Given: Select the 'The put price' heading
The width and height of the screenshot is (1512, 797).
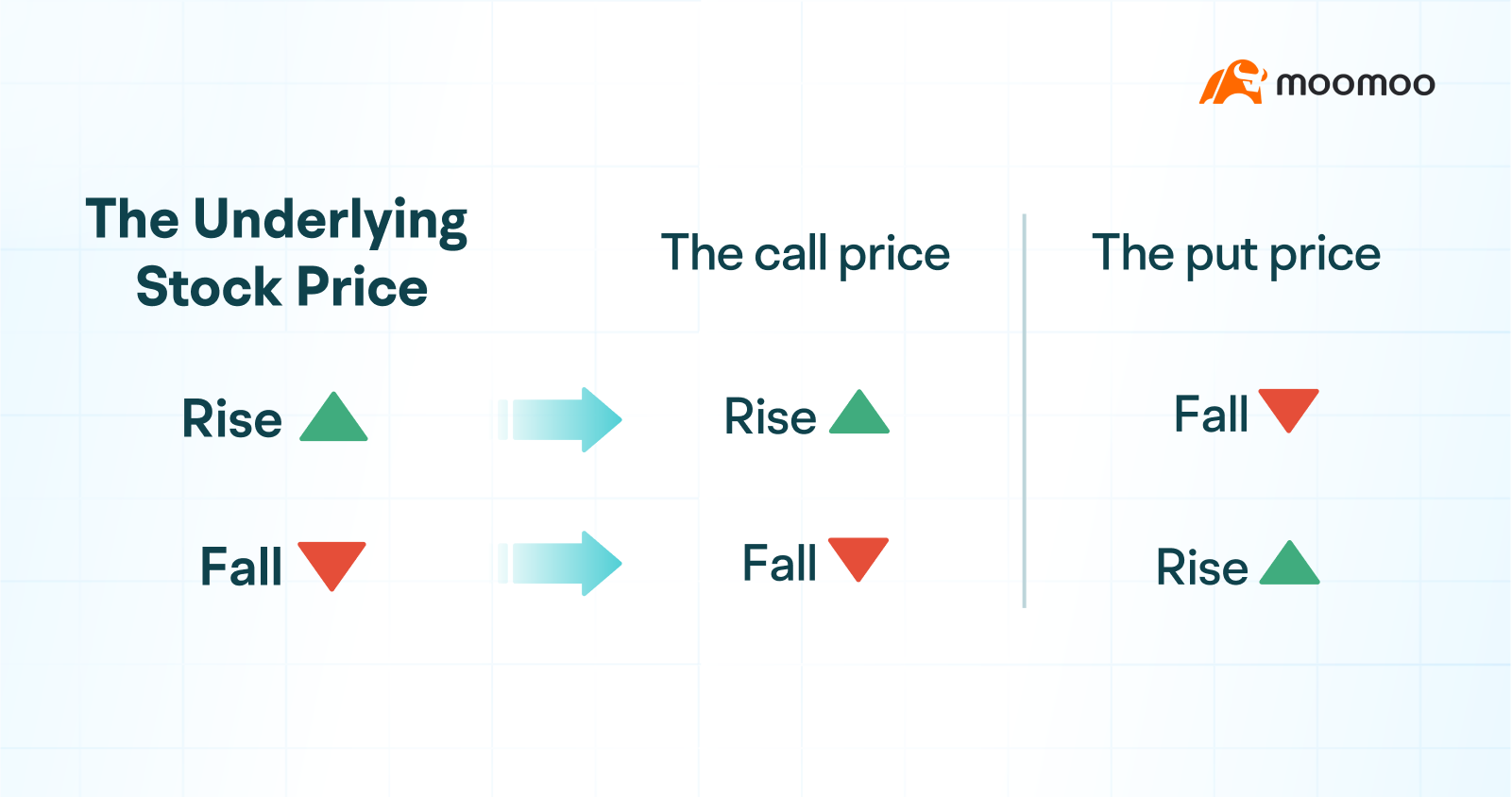Looking at the screenshot, I should click(1236, 253).
